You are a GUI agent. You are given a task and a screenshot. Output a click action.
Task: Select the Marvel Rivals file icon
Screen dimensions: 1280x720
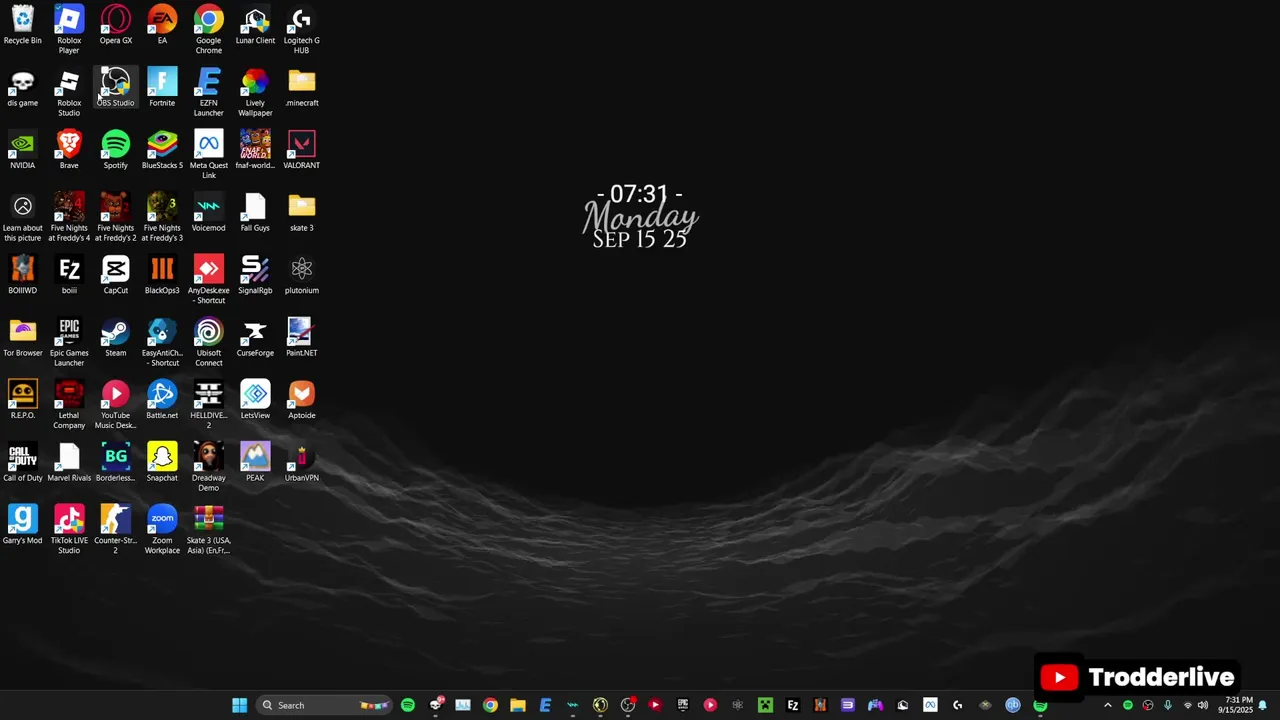[x=69, y=464]
